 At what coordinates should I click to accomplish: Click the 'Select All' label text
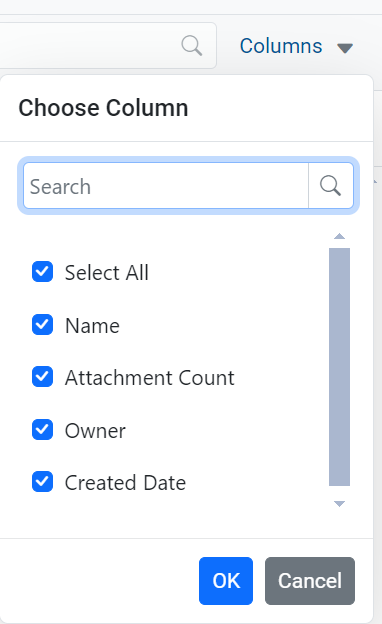point(107,273)
